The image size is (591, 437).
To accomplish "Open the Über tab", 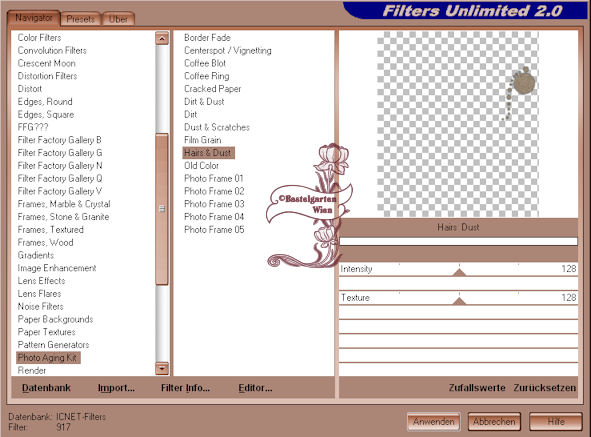I will [x=118, y=19].
